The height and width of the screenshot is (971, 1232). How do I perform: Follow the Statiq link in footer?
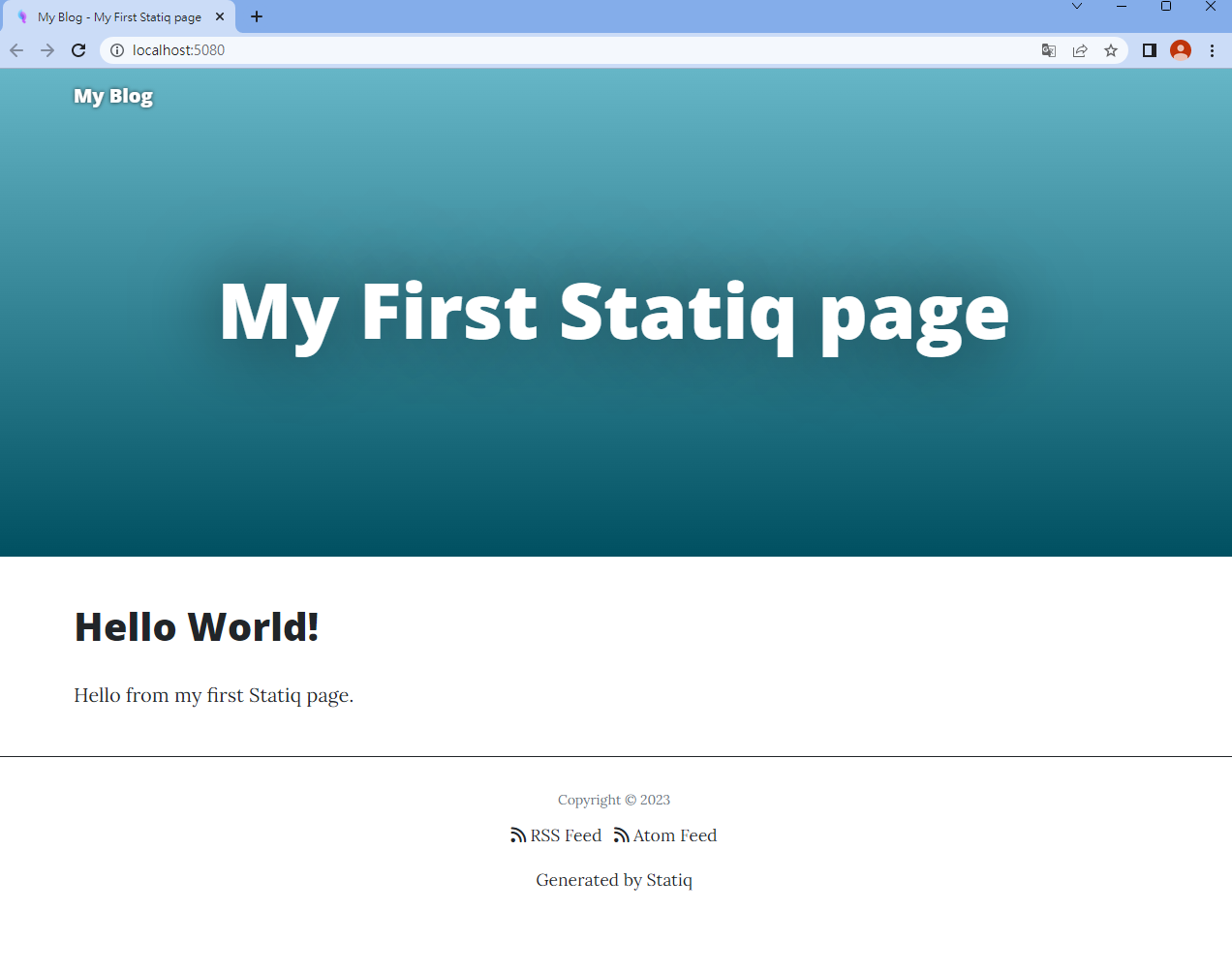pos(669,880)
